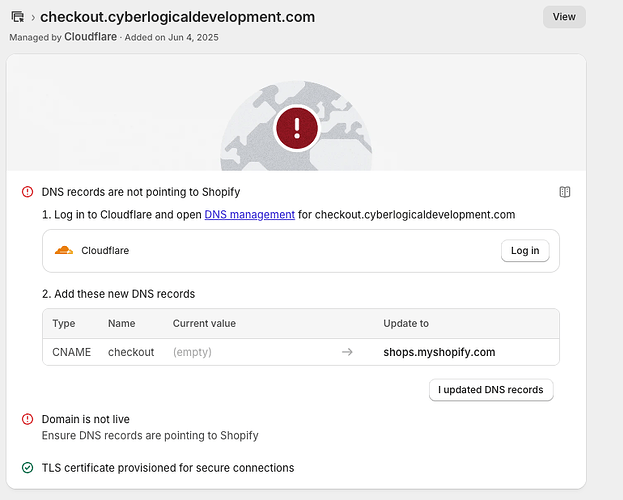This screenshot has width=623, height=500.
Task: Click the red globe error icon
Action: click(x=297, y=128)
